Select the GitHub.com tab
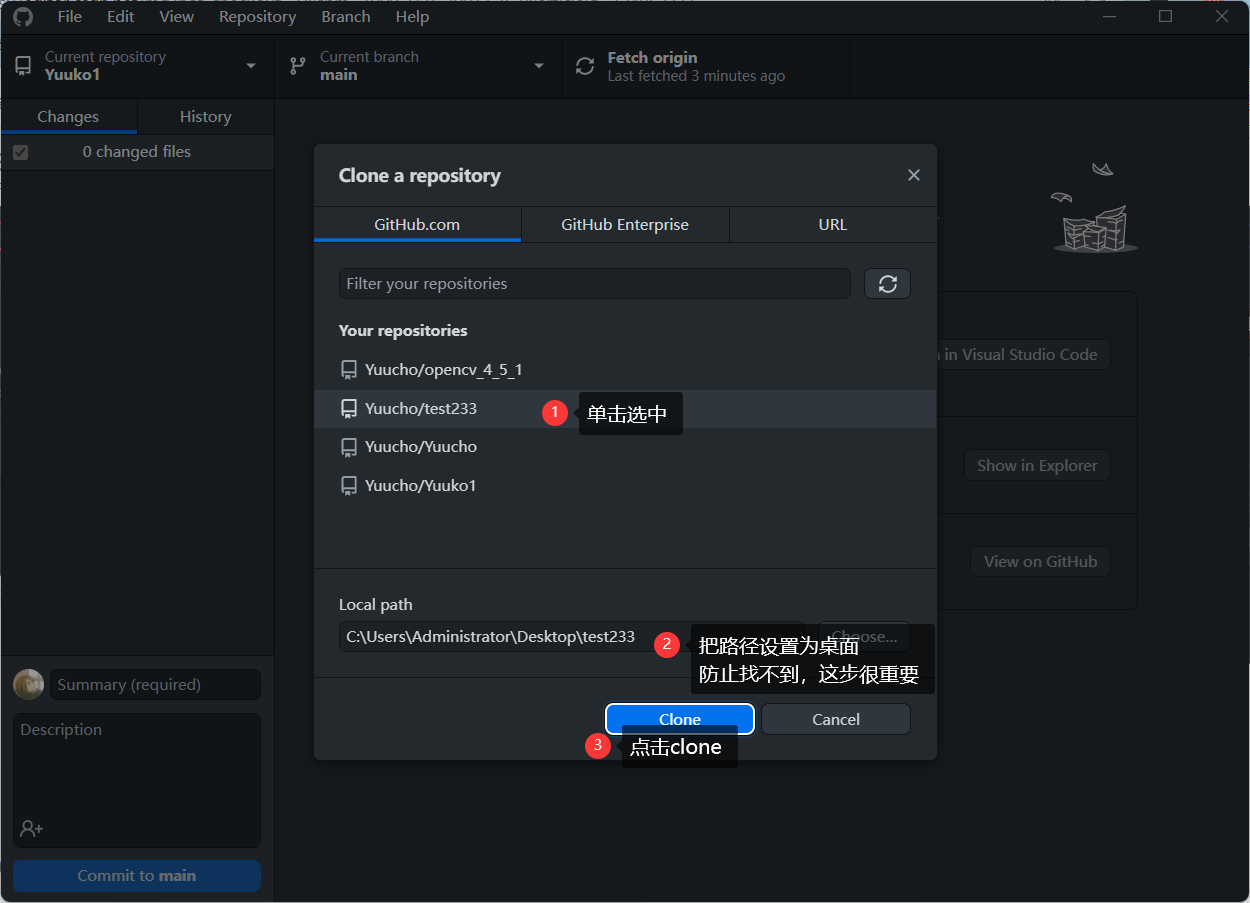1250x903 pixels. click(417, 224)
